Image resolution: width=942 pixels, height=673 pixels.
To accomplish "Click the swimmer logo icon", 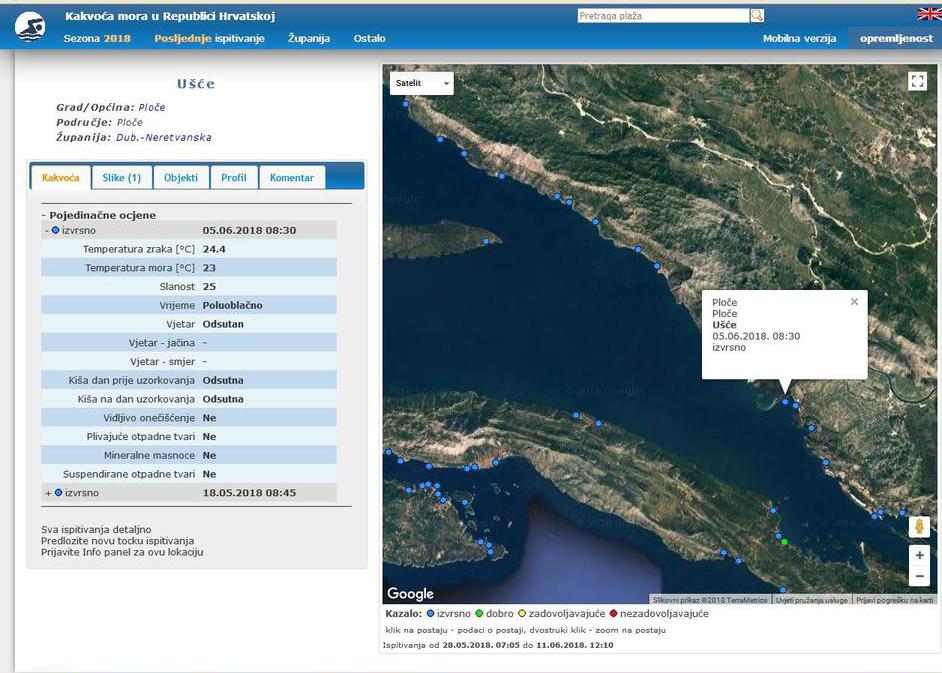I will (x=30, y=27).
